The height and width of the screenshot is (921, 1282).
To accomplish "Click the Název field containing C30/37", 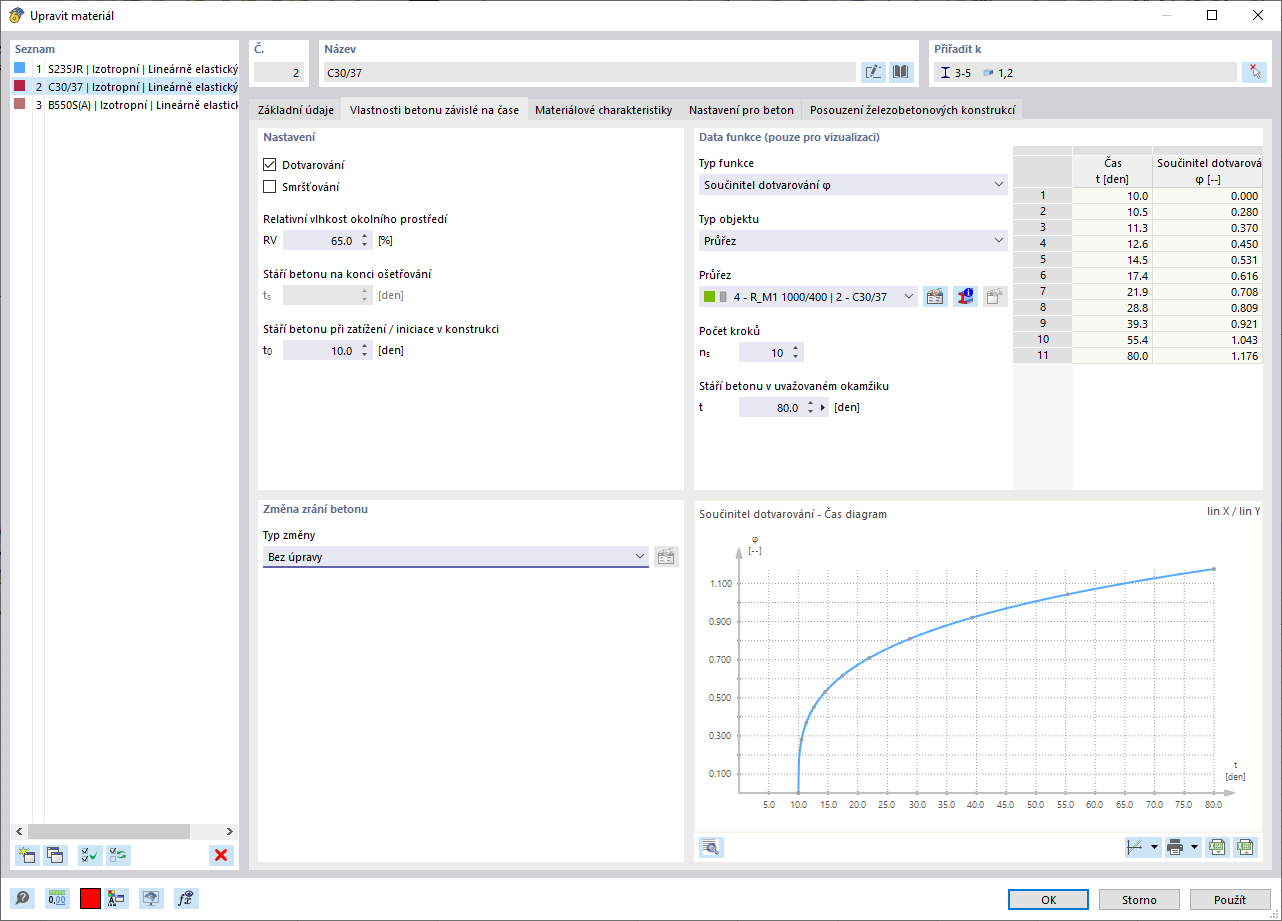I will click(x=589, y=72).
